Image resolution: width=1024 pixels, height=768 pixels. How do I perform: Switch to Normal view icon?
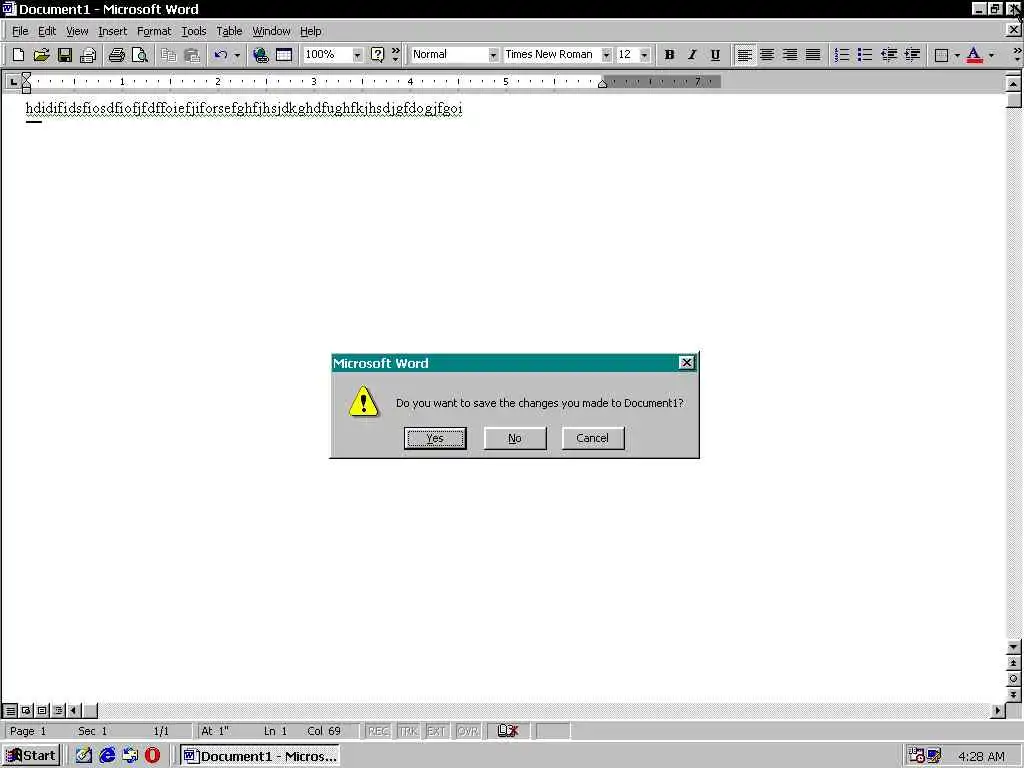[10, 710]
